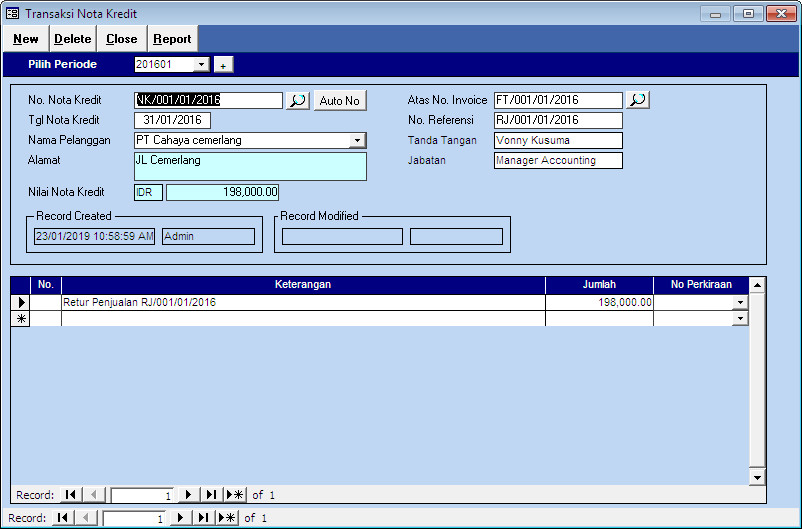The width and height of the screenshot is (802, 529).
Task: Click the first empty Record Modified field
Action: coord(342,236)
